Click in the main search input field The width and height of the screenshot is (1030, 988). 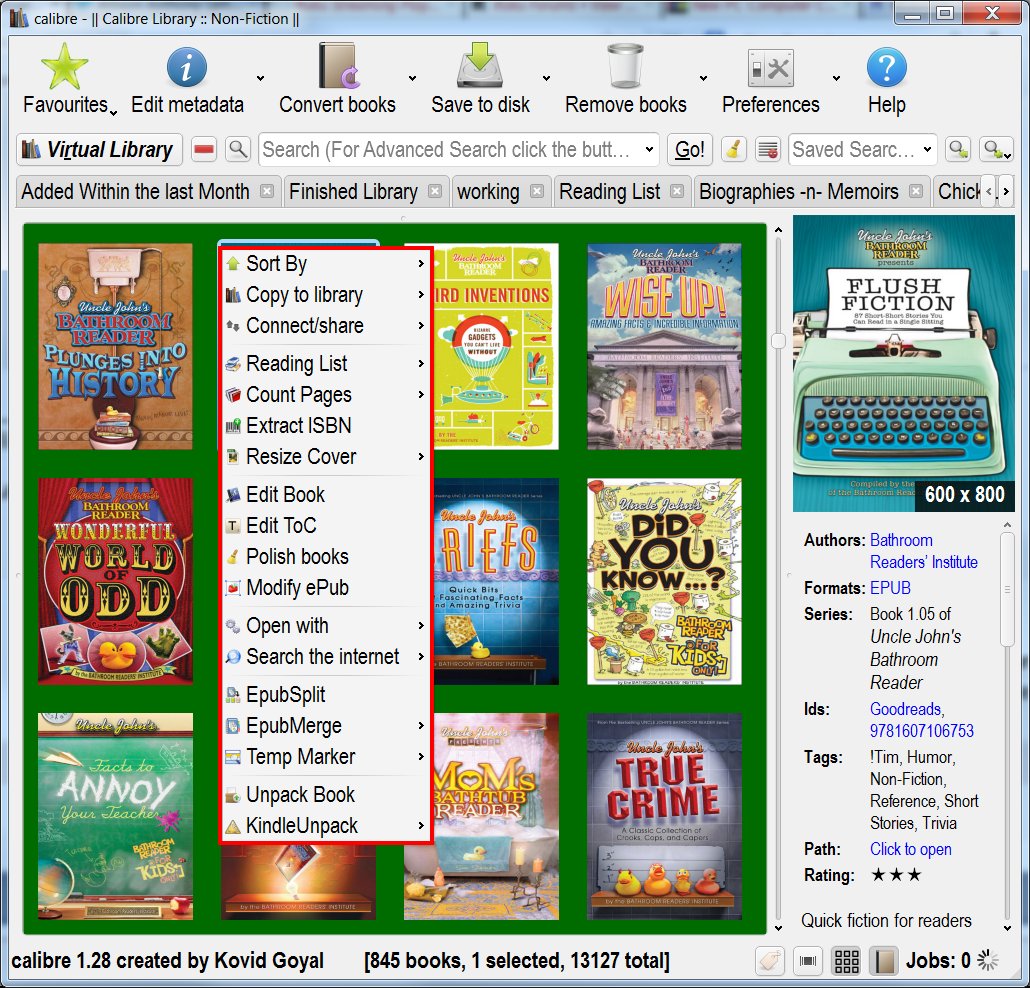click(449, 150)
